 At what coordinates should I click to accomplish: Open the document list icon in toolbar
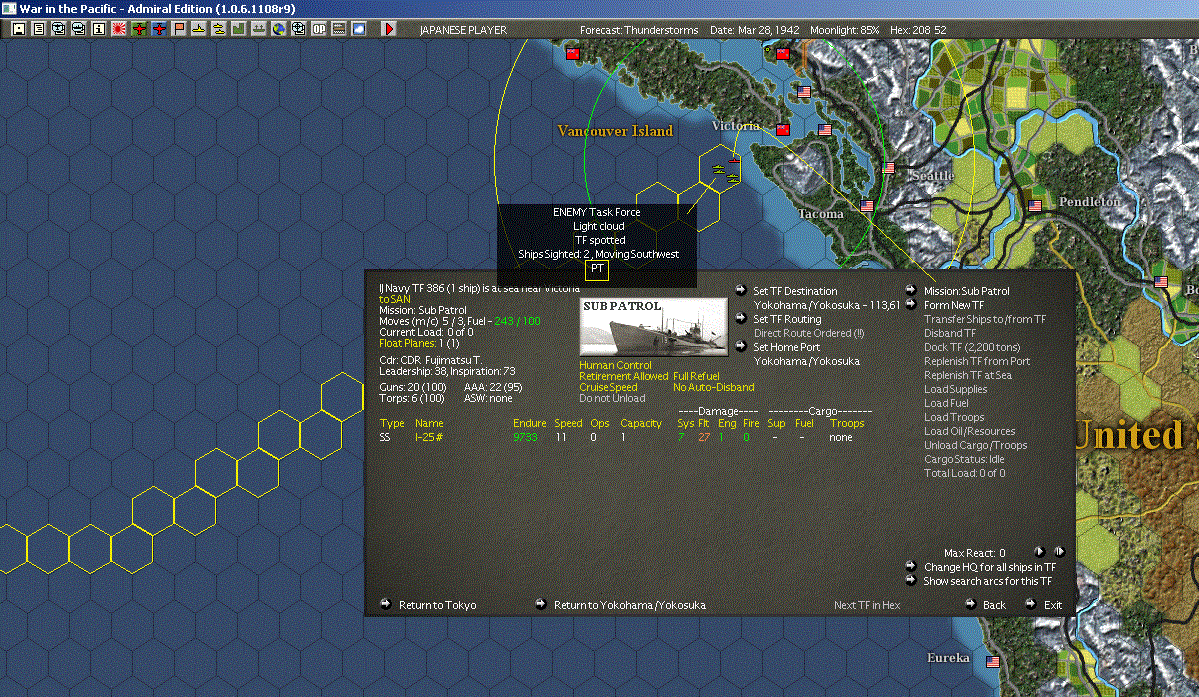point(38,29)
